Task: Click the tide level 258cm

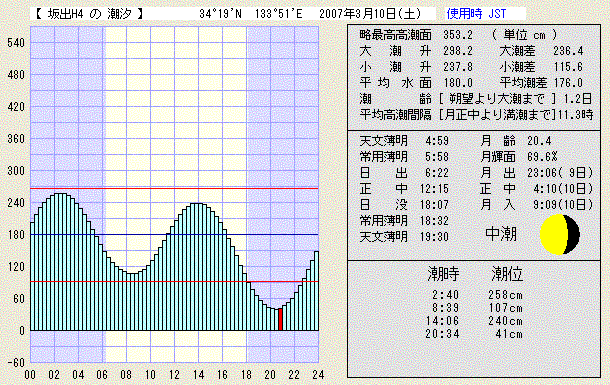Action: click(505, 295)
